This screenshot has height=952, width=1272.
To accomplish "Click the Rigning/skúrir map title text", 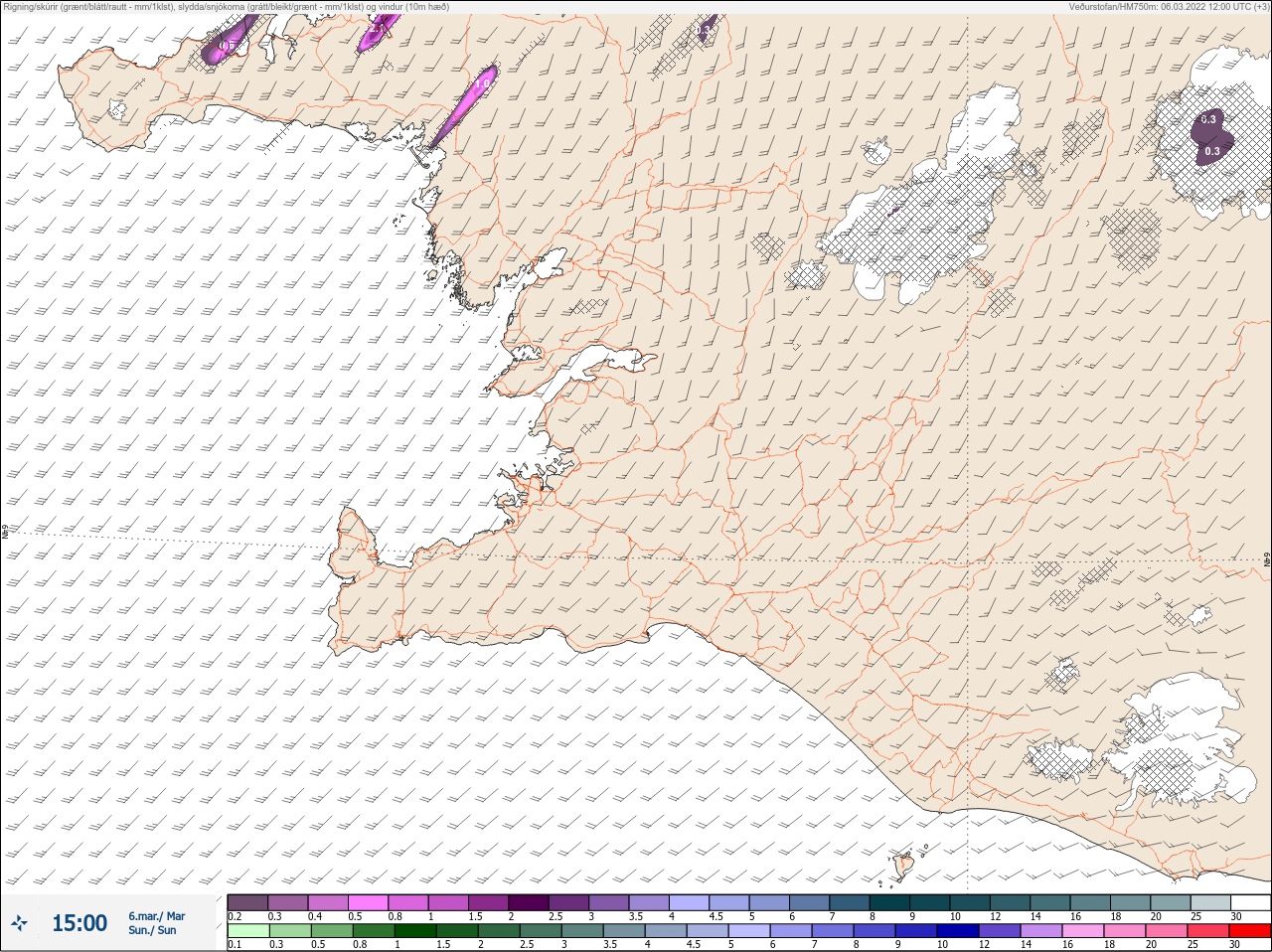I will click(x=227, y=7).
